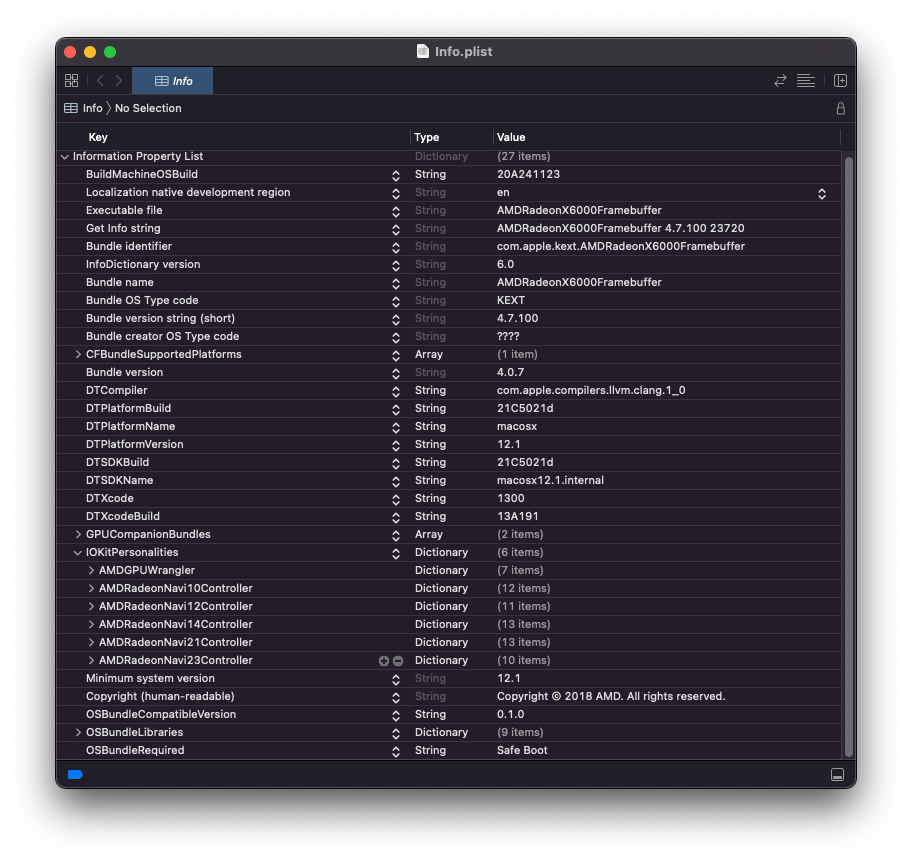Enable code review with the arrows icon
The width and height of the screenshot is (912, 862).
[x=780, y=81]
